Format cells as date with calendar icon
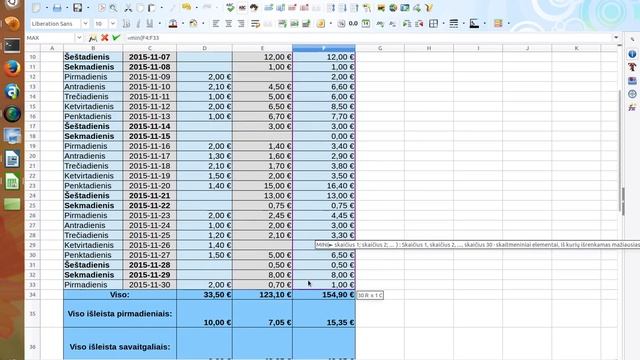640x360 pixels. tap(366, 24)
